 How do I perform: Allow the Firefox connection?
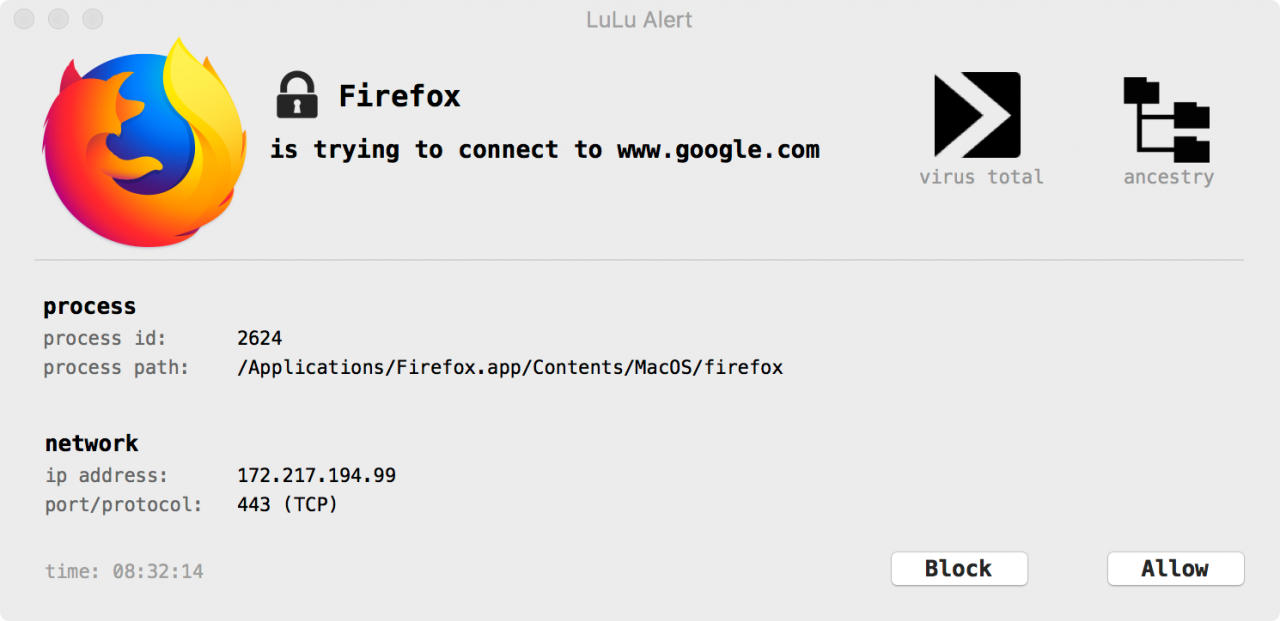coord(1175,568)
